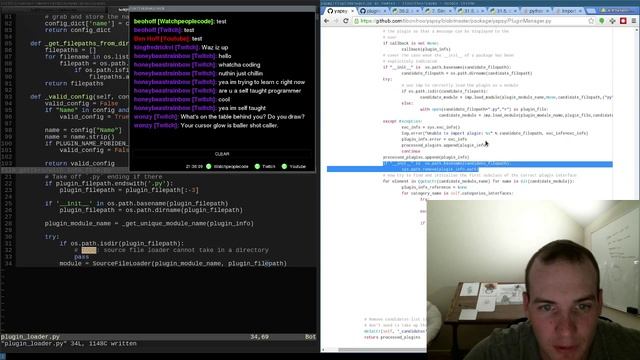Click CLEAR in the chat window
The image size is (640, 360).
click(x=222, y=154)
